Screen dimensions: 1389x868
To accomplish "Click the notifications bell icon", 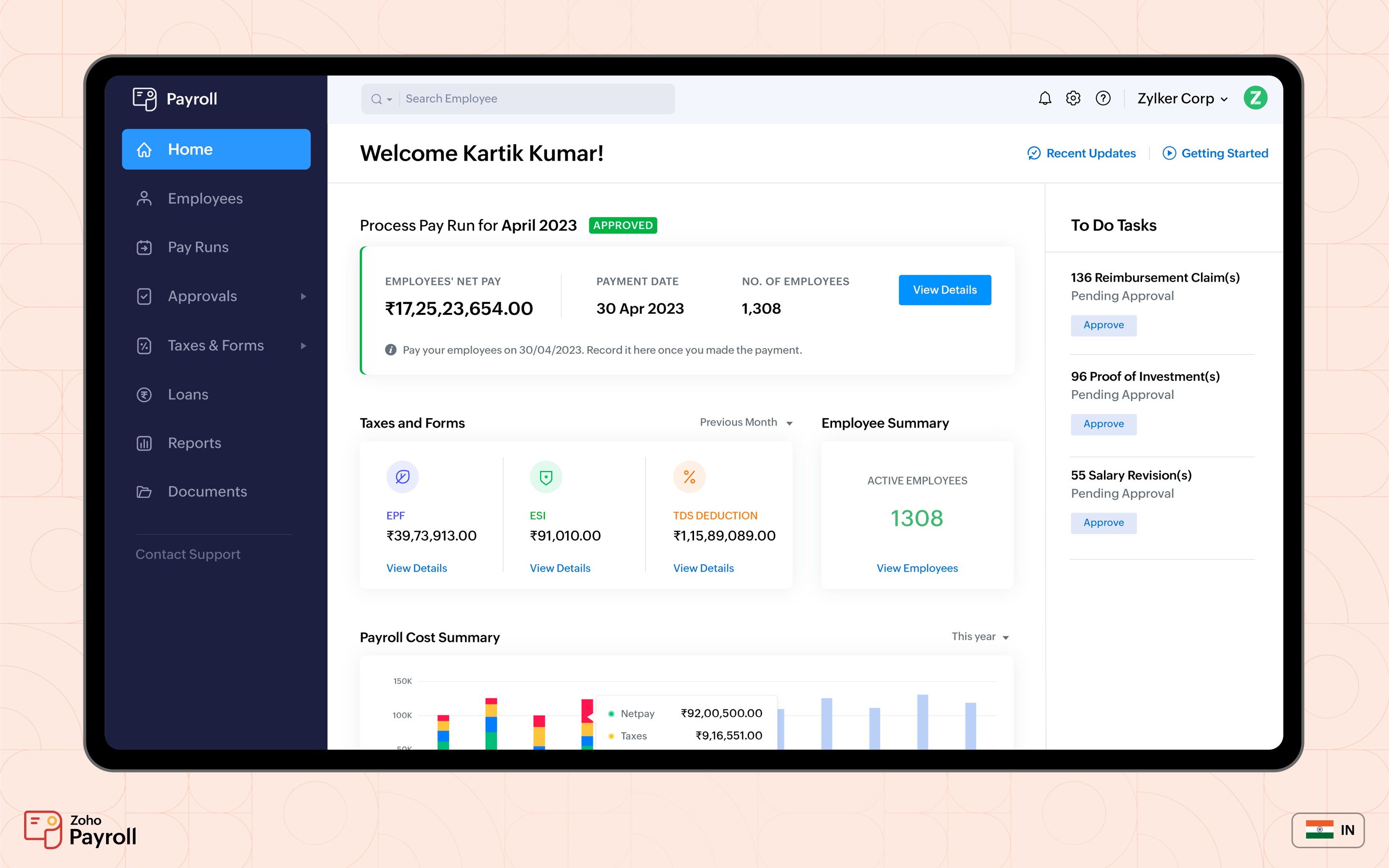I will pos(1045,98).
